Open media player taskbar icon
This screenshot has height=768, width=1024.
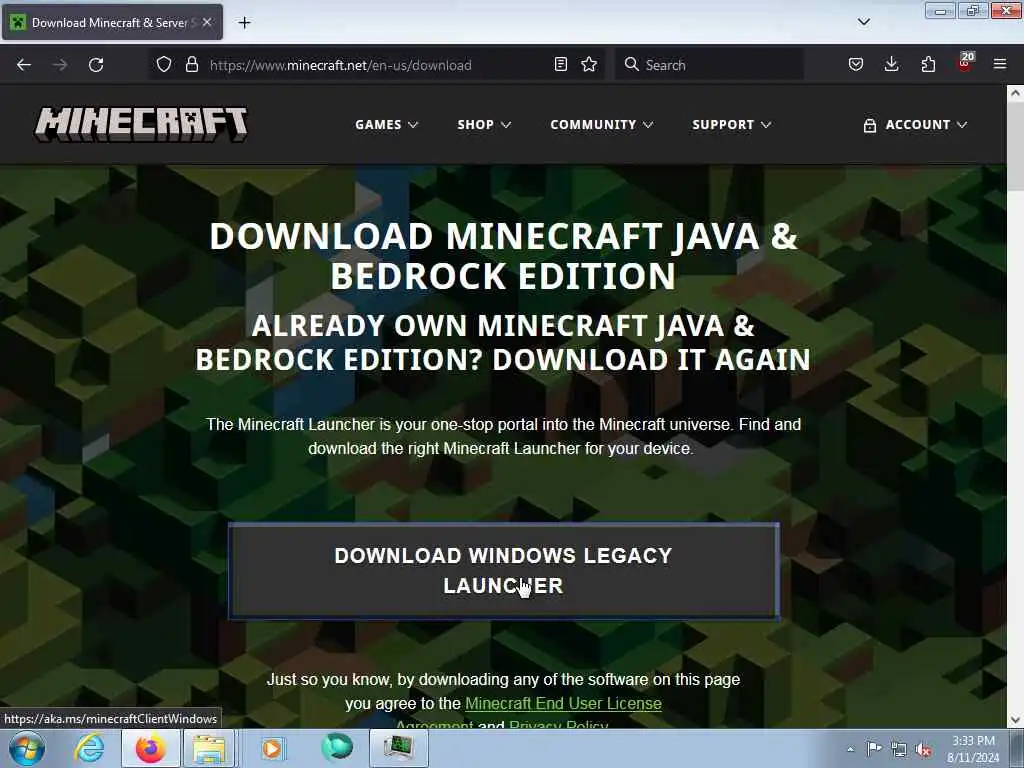coord(272,748)
